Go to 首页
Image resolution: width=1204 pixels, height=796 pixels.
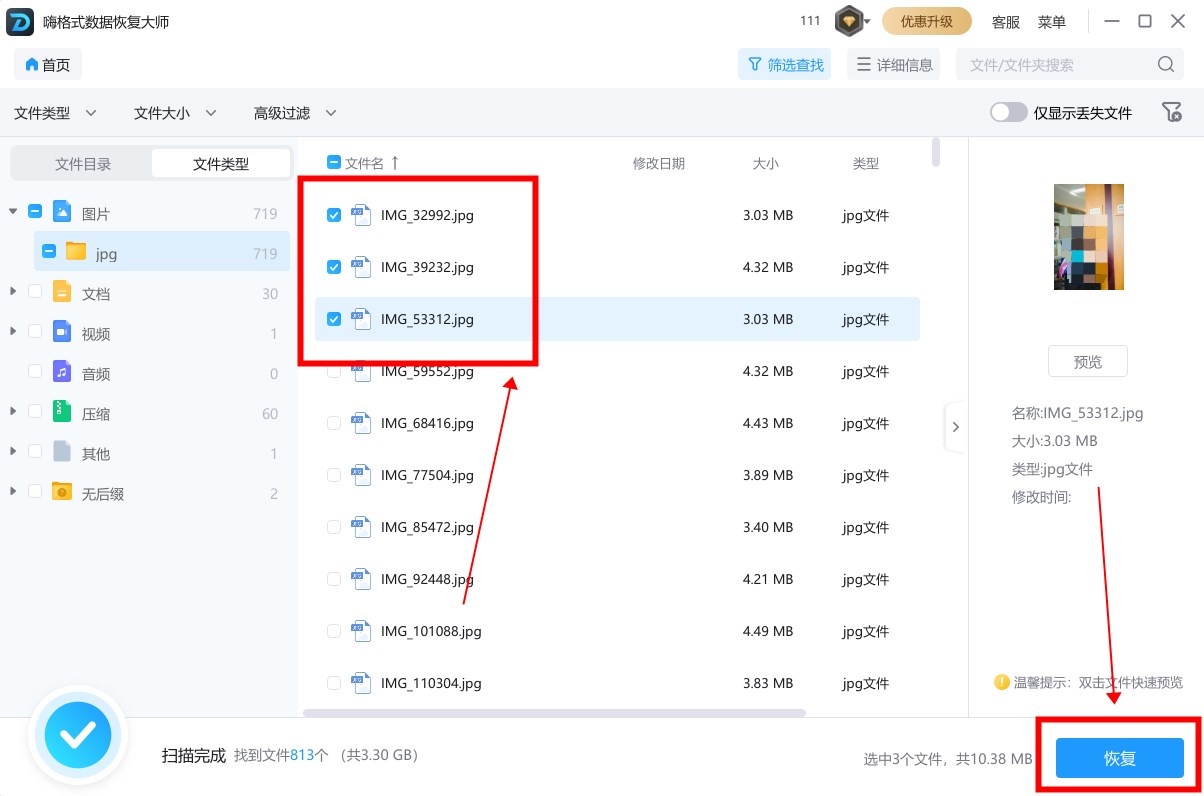pyautogui.click(x=48, y=65)
